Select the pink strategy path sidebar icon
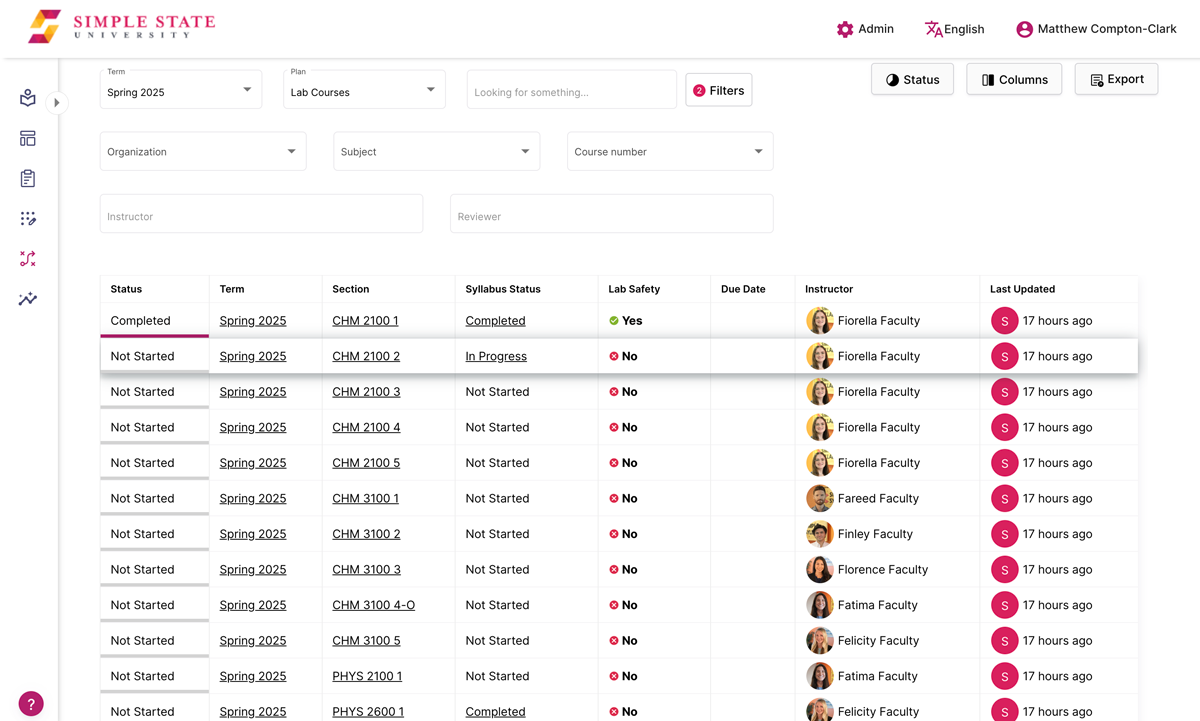This screenshot has width=1200, height=721. [27, 258]
